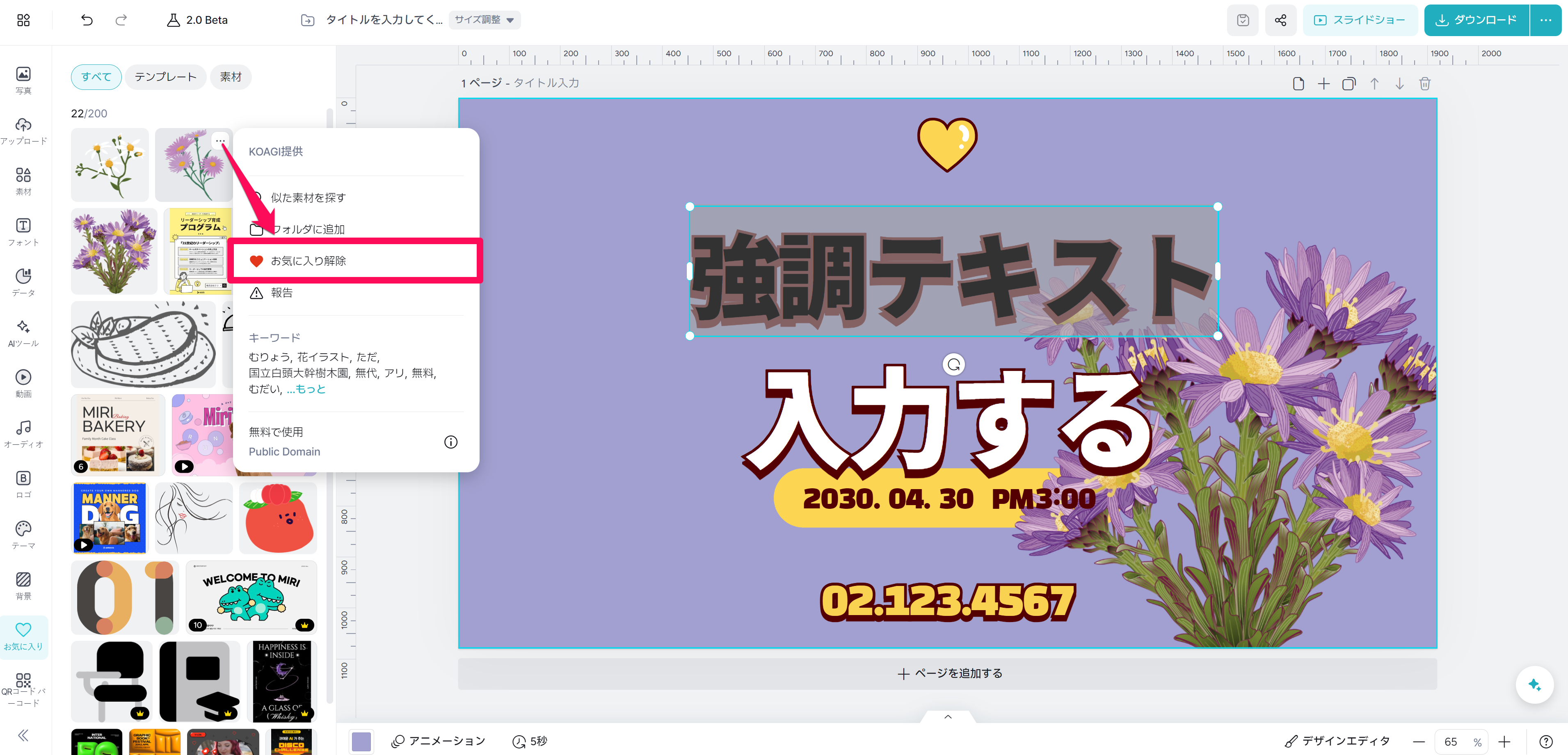This screenshot has height=755, width=1568.
Task: Open the サイズ調整 size dropdown
Action: [485, 20]
